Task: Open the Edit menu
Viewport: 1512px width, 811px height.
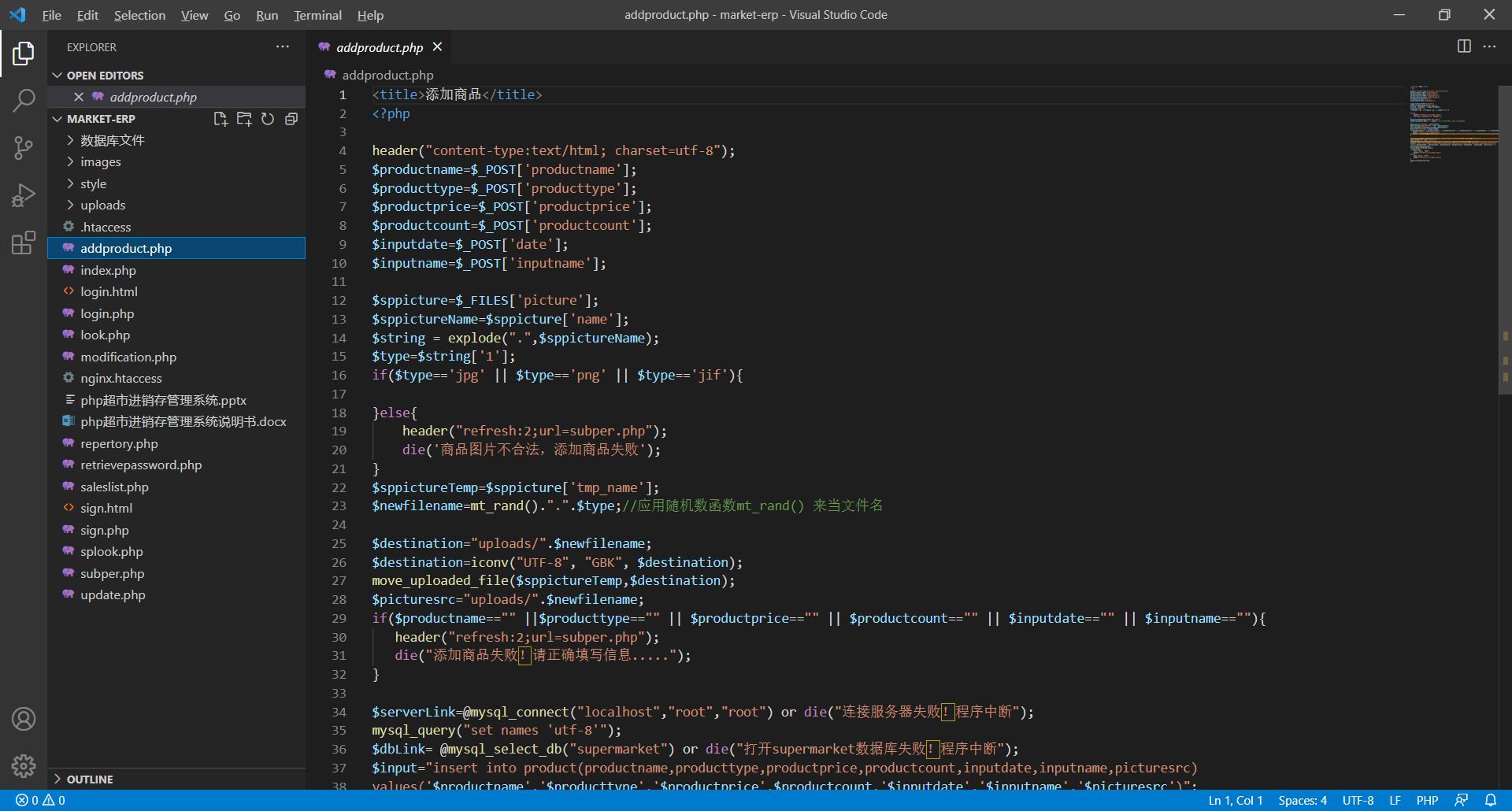Action: (x=87, y=15)
